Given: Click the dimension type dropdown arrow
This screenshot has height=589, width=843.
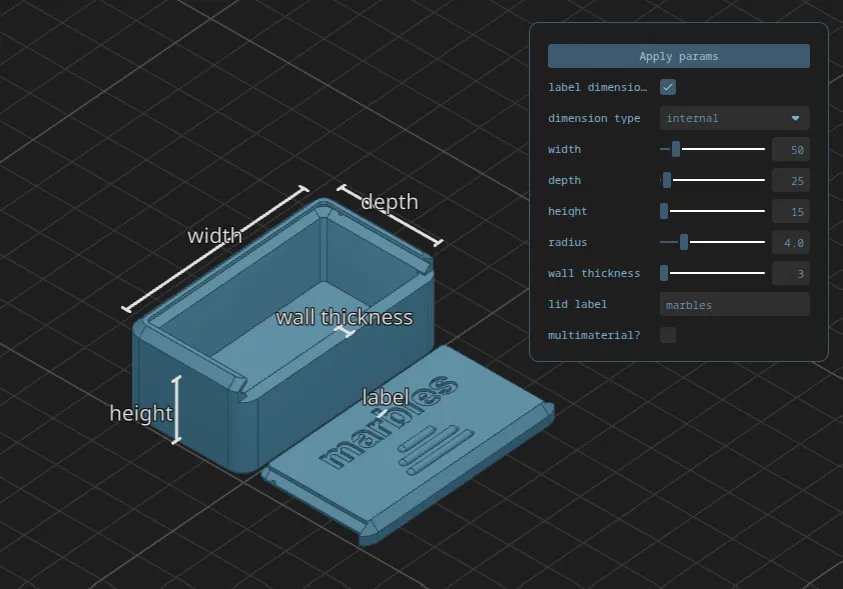Looking at the screenshot, I should [x=795, y=118].
